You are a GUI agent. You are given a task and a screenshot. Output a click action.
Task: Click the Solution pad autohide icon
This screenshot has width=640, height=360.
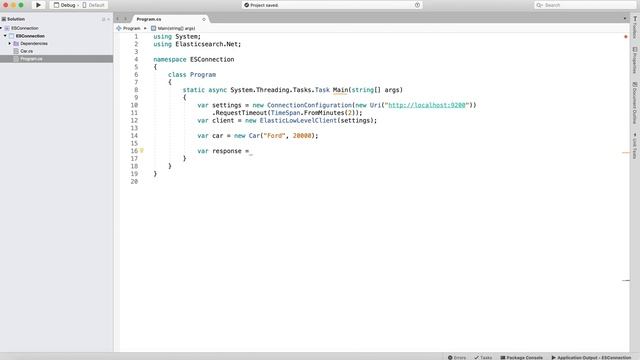[104, 19]
